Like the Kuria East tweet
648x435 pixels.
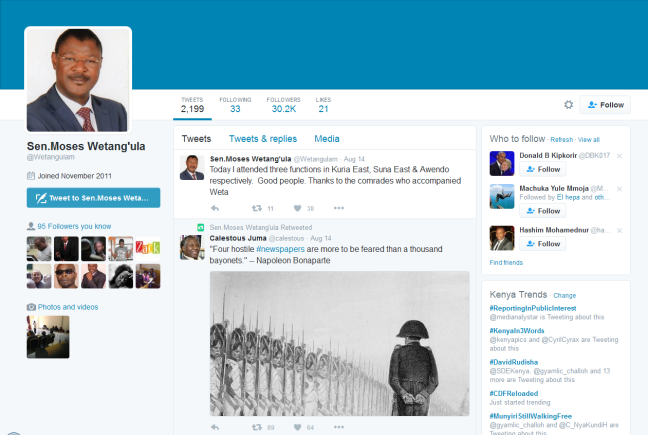point(298,208)
